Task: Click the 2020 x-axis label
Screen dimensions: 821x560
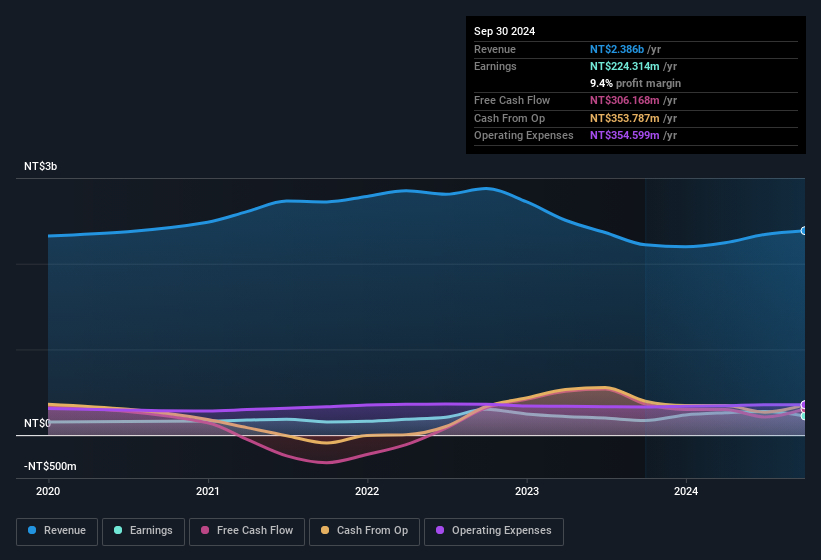Action: (x=48, y=491)
